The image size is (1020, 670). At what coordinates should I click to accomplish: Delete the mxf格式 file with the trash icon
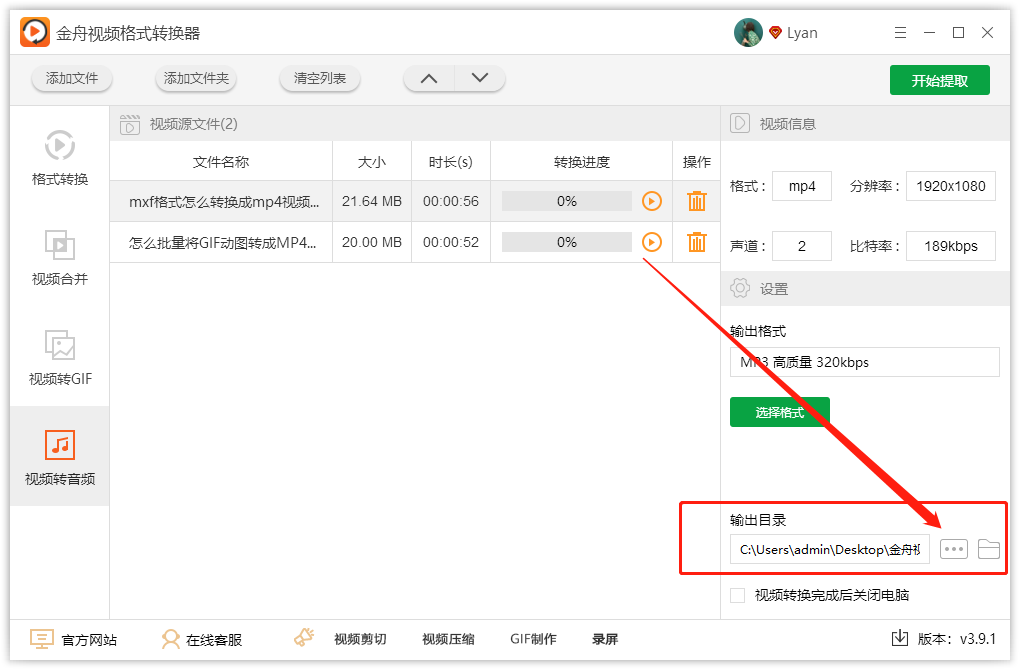[x=697, y=201]
